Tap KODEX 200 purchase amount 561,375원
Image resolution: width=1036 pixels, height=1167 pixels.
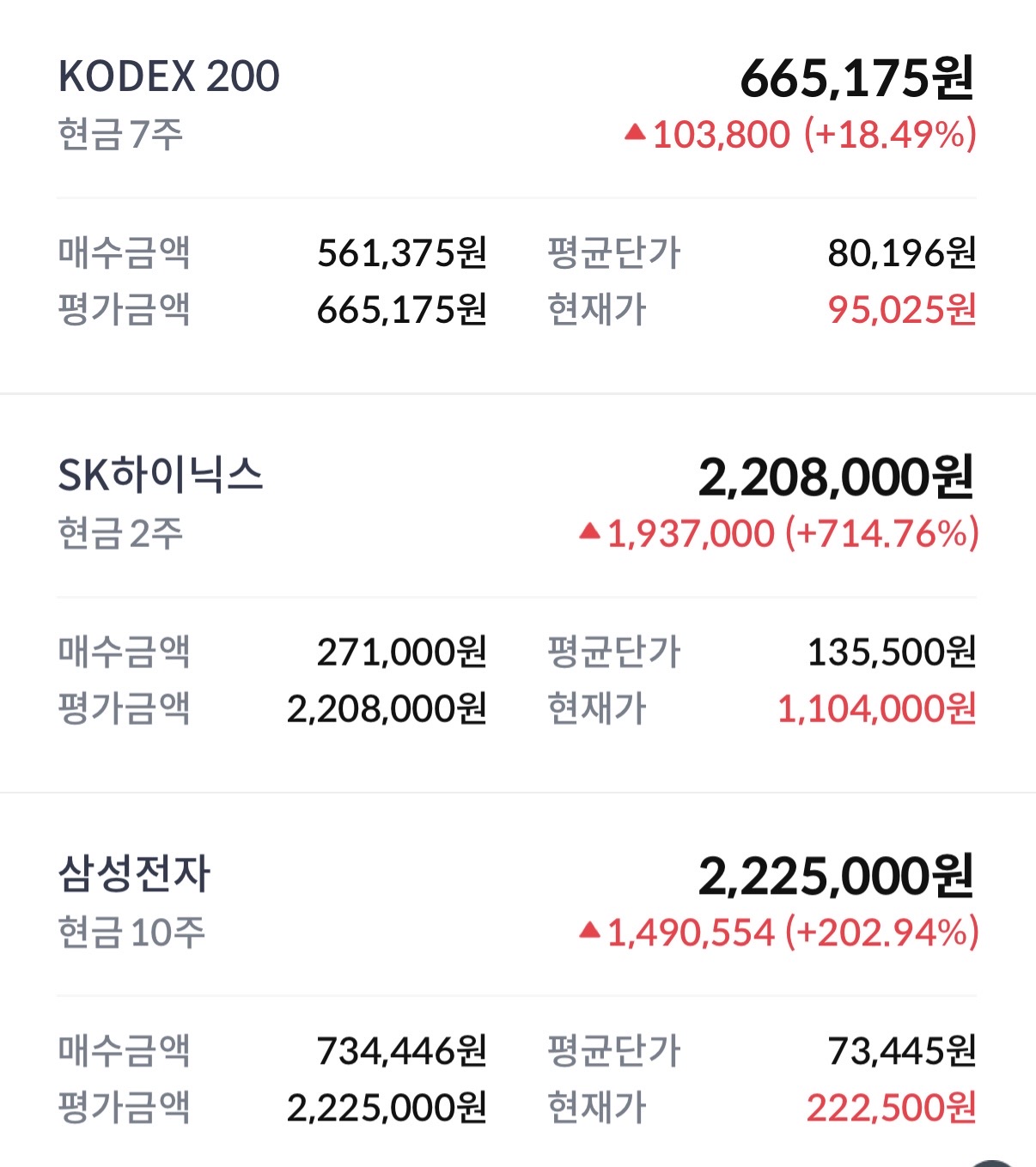tap(402, 253)
